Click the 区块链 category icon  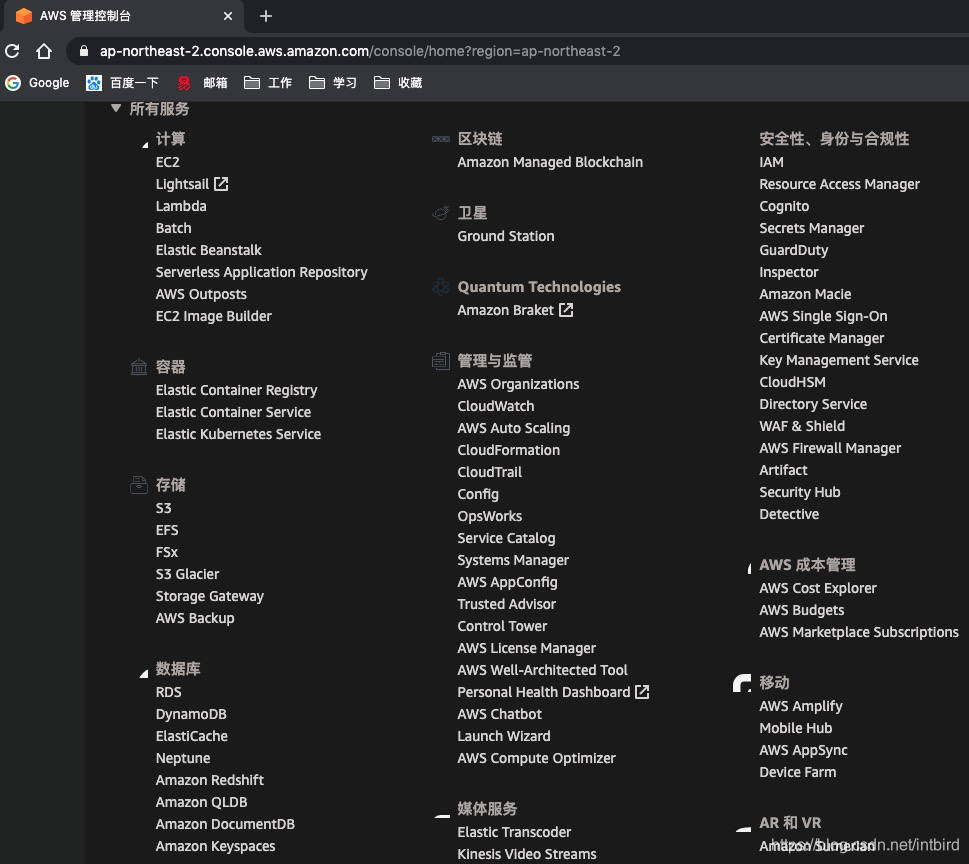coord(441,139)
